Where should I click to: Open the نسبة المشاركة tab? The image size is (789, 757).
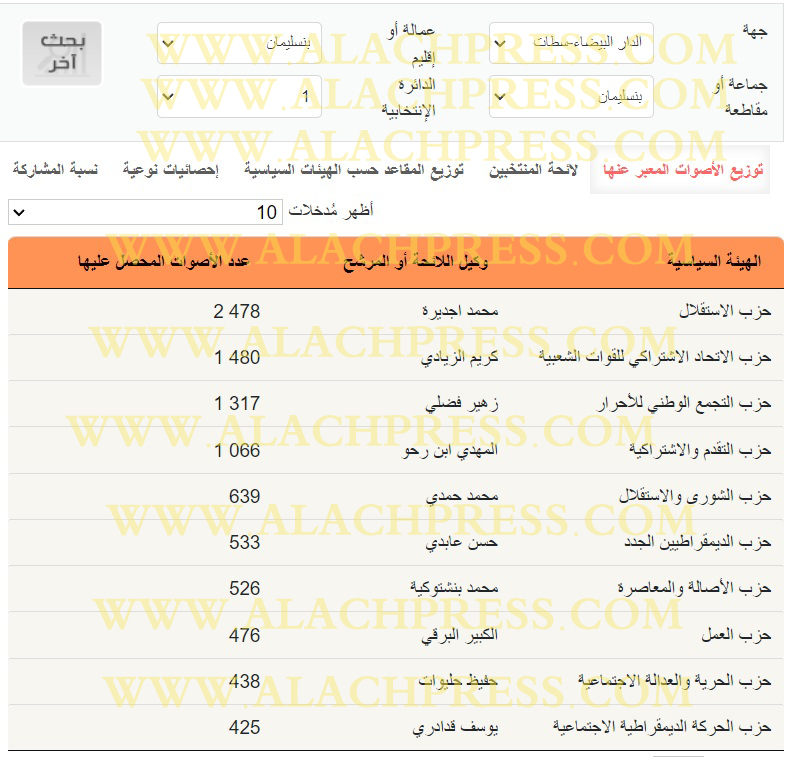[x=55, y=170]
